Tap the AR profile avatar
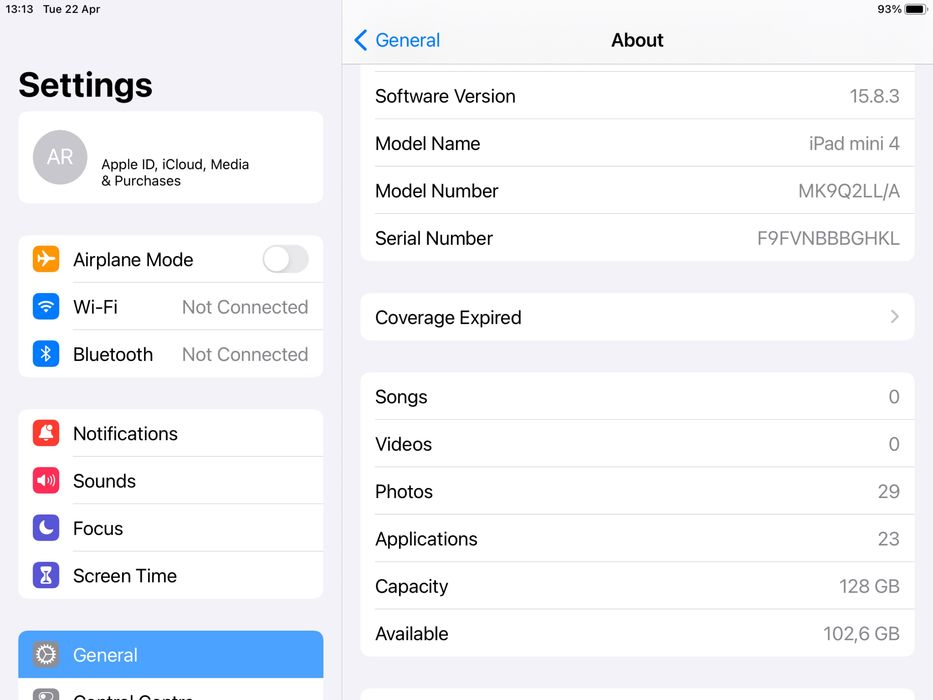Viewport: 933px width, 700px height. (60, 157)
